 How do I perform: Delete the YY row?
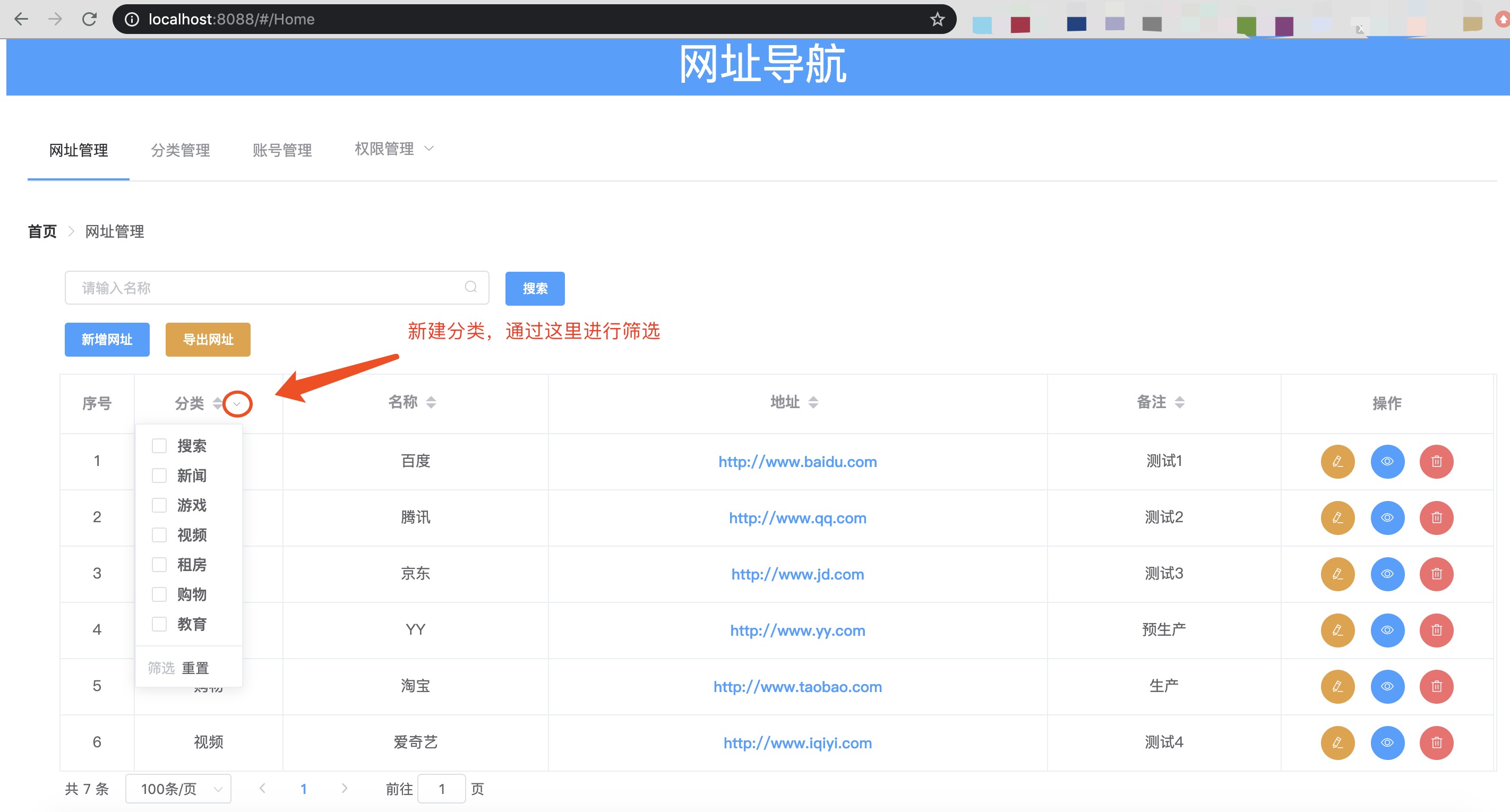click(x=1437, y=630)
